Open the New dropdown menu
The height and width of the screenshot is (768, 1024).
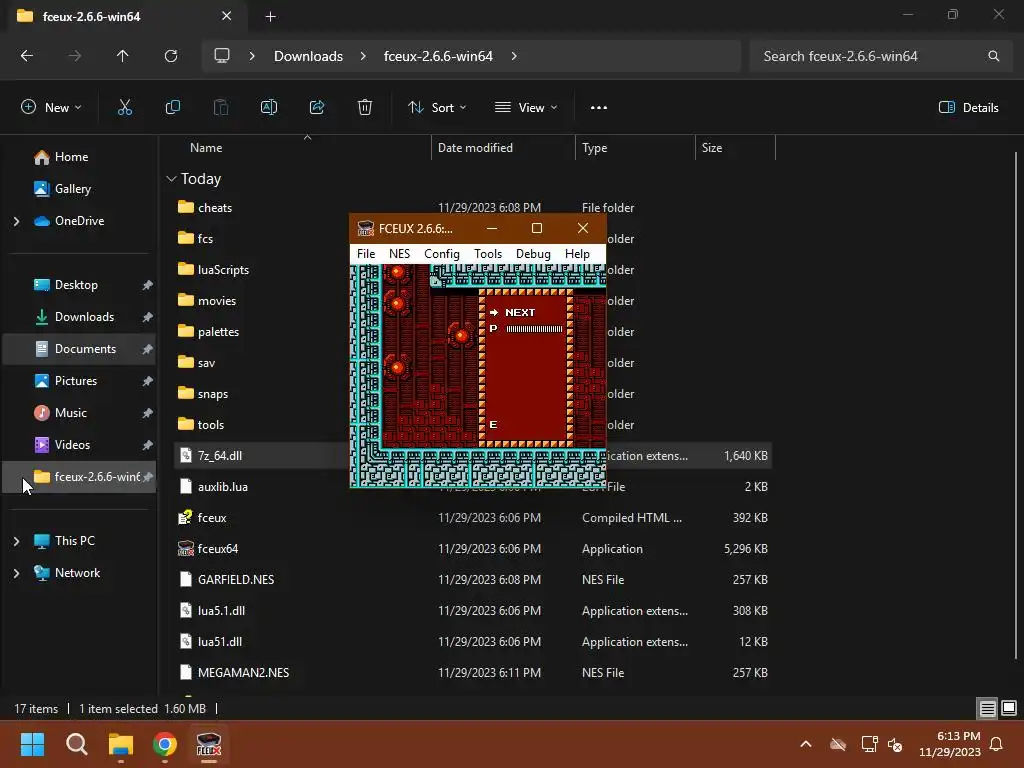[x=51, y=108]
